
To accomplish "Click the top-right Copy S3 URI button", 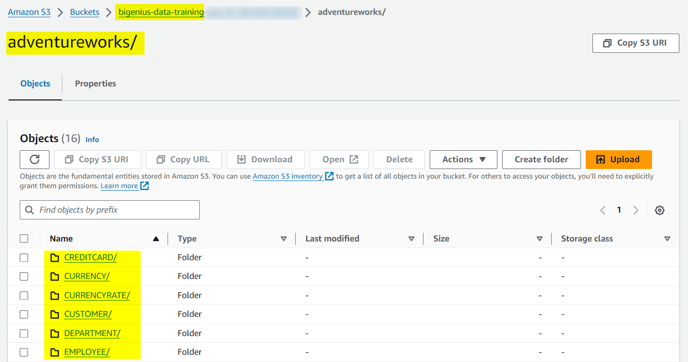I will pyautogui.click(x=635, y=43).
